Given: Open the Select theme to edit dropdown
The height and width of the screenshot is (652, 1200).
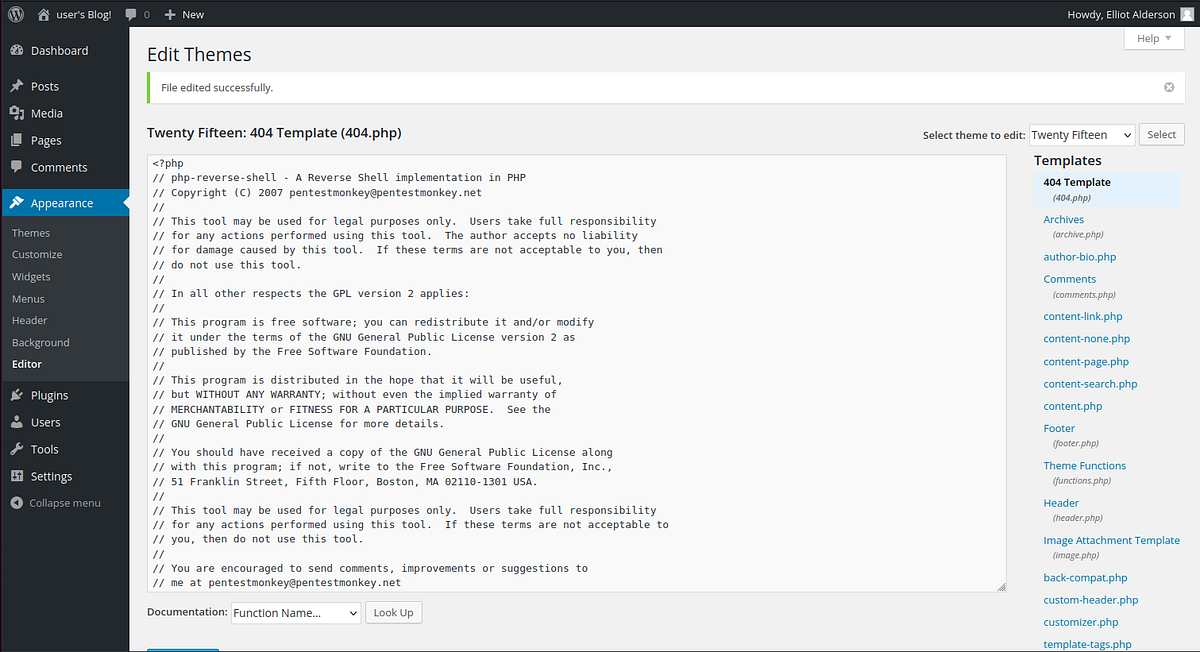Looking at the screenshot, I should click(x=1082, y=135).
